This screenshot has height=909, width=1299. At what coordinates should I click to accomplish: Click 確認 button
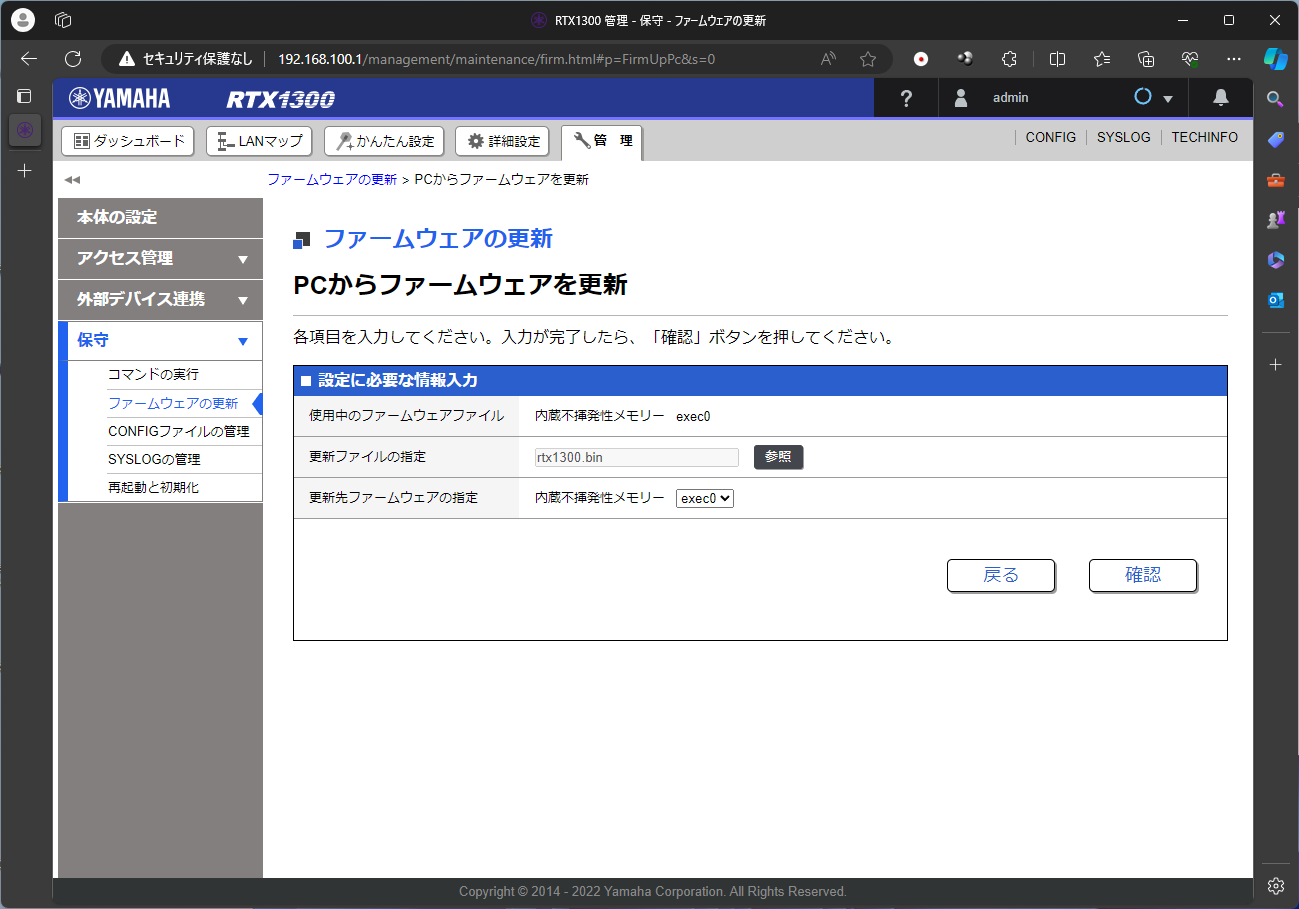click(x=1143, y=575)
